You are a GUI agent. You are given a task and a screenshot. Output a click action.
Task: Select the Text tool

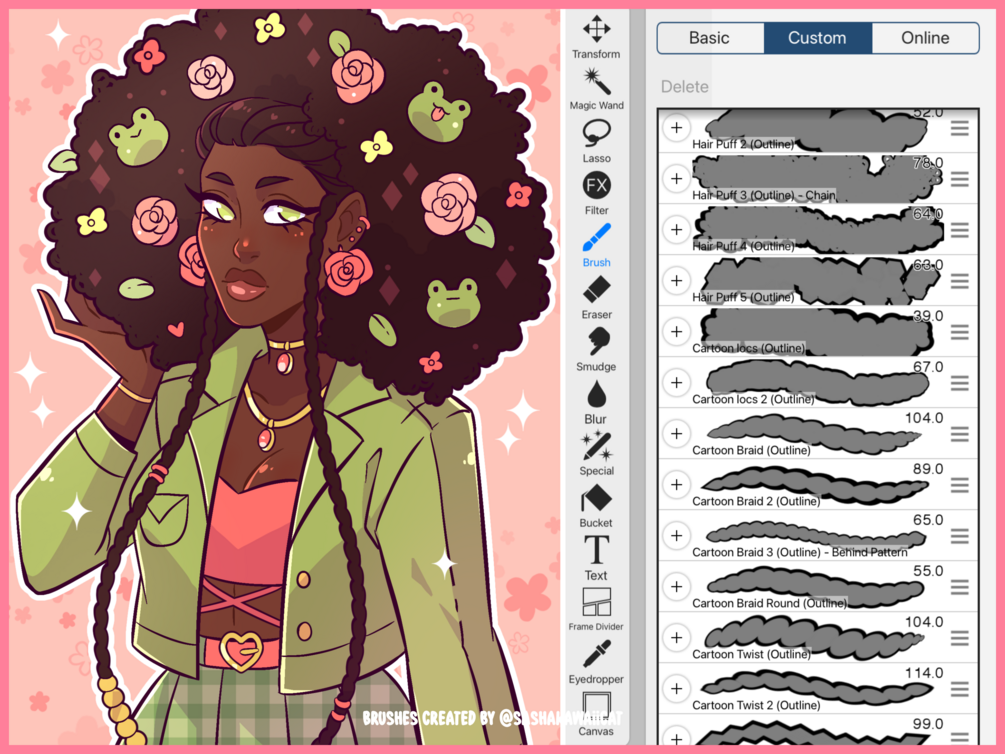[596, 558]
